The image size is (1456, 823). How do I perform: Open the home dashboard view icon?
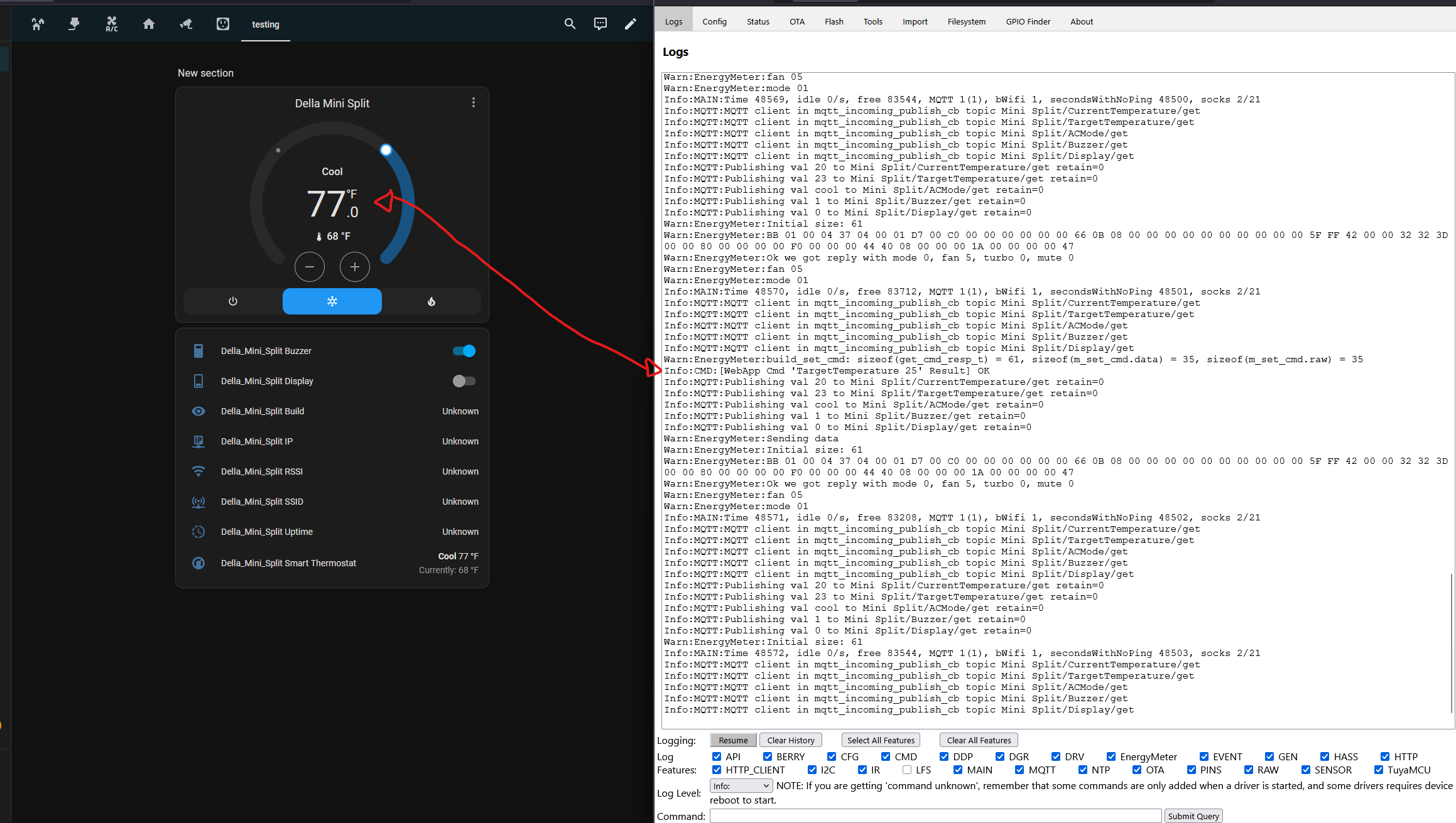pyautogui.click(x=148, y=24)
